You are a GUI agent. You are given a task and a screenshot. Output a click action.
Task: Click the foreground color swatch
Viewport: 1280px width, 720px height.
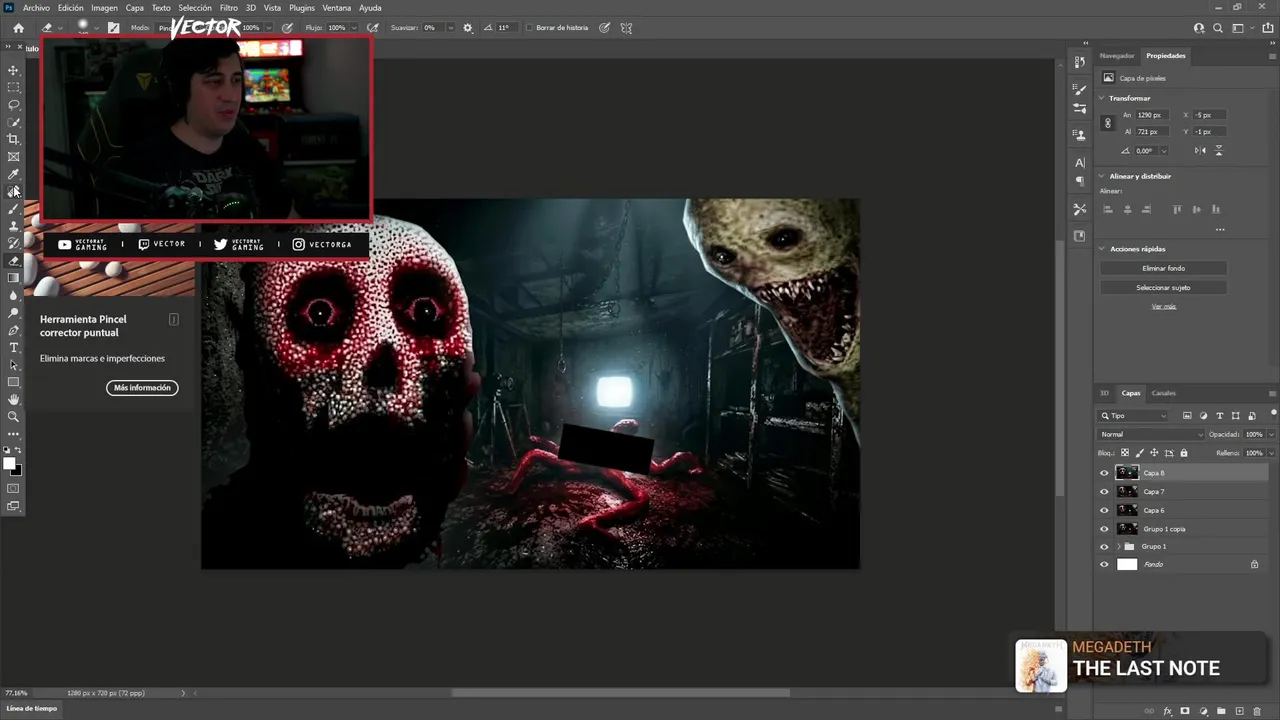pos(9,464)
